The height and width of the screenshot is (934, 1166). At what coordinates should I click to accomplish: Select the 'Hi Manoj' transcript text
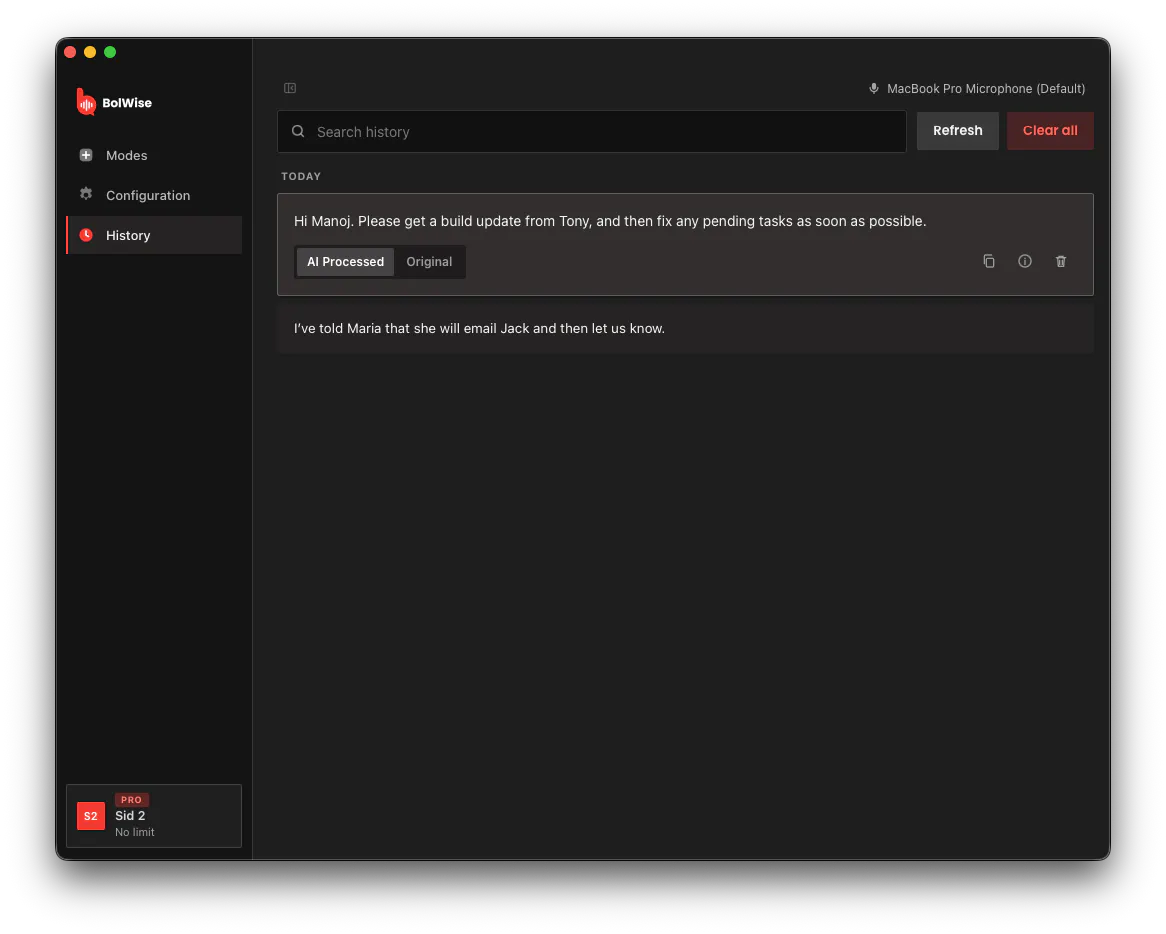pyautogui.click(x=610, y=221)
